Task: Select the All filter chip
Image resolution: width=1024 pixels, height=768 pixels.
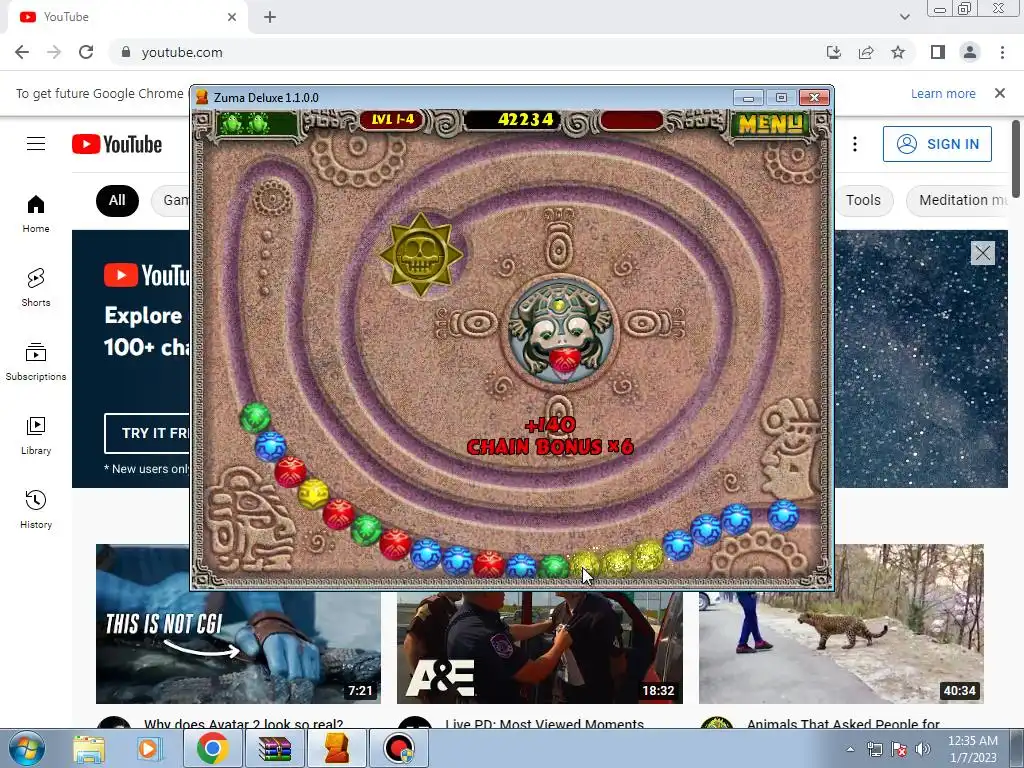Action: pos(117,200)
